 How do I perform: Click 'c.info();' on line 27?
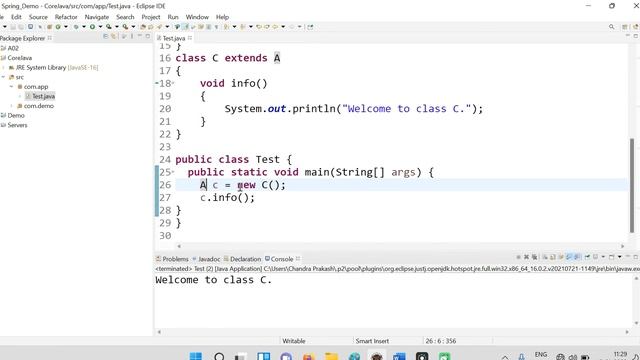227,198
